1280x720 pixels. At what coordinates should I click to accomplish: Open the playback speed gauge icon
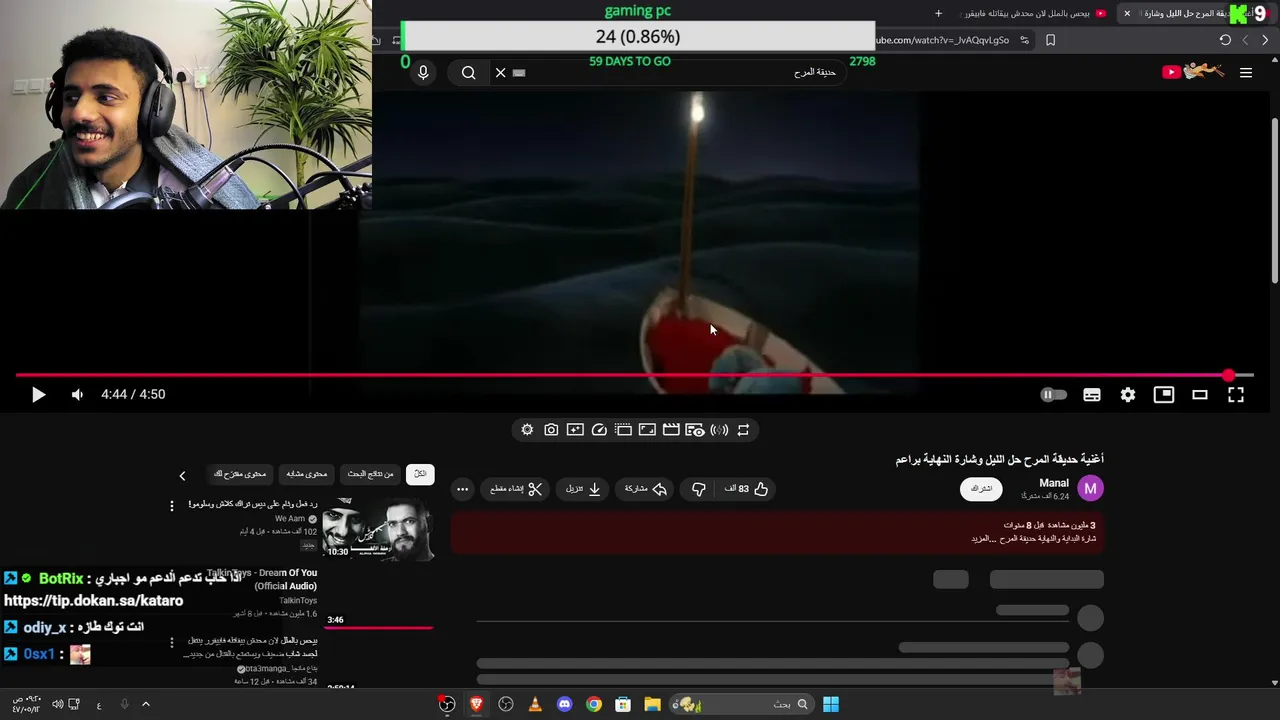click(x=599, y=430)
